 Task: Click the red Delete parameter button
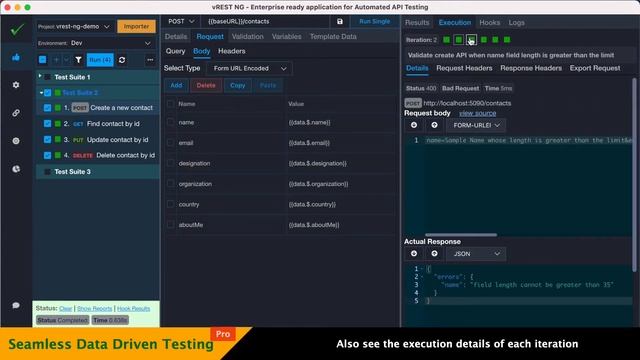coord(206,85)
